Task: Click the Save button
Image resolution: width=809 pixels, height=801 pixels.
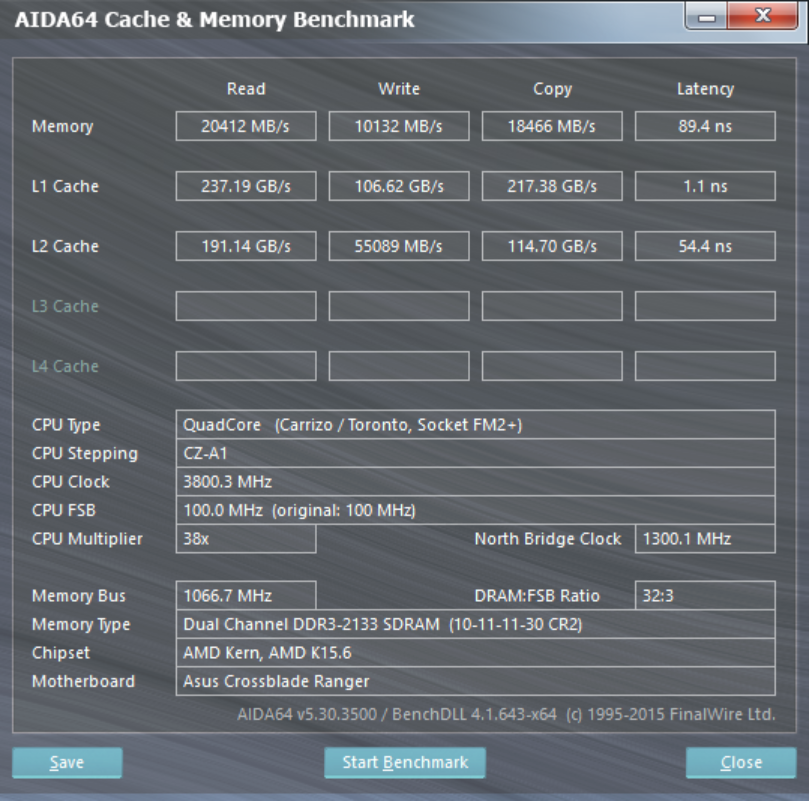Action: tap(66, 762)
